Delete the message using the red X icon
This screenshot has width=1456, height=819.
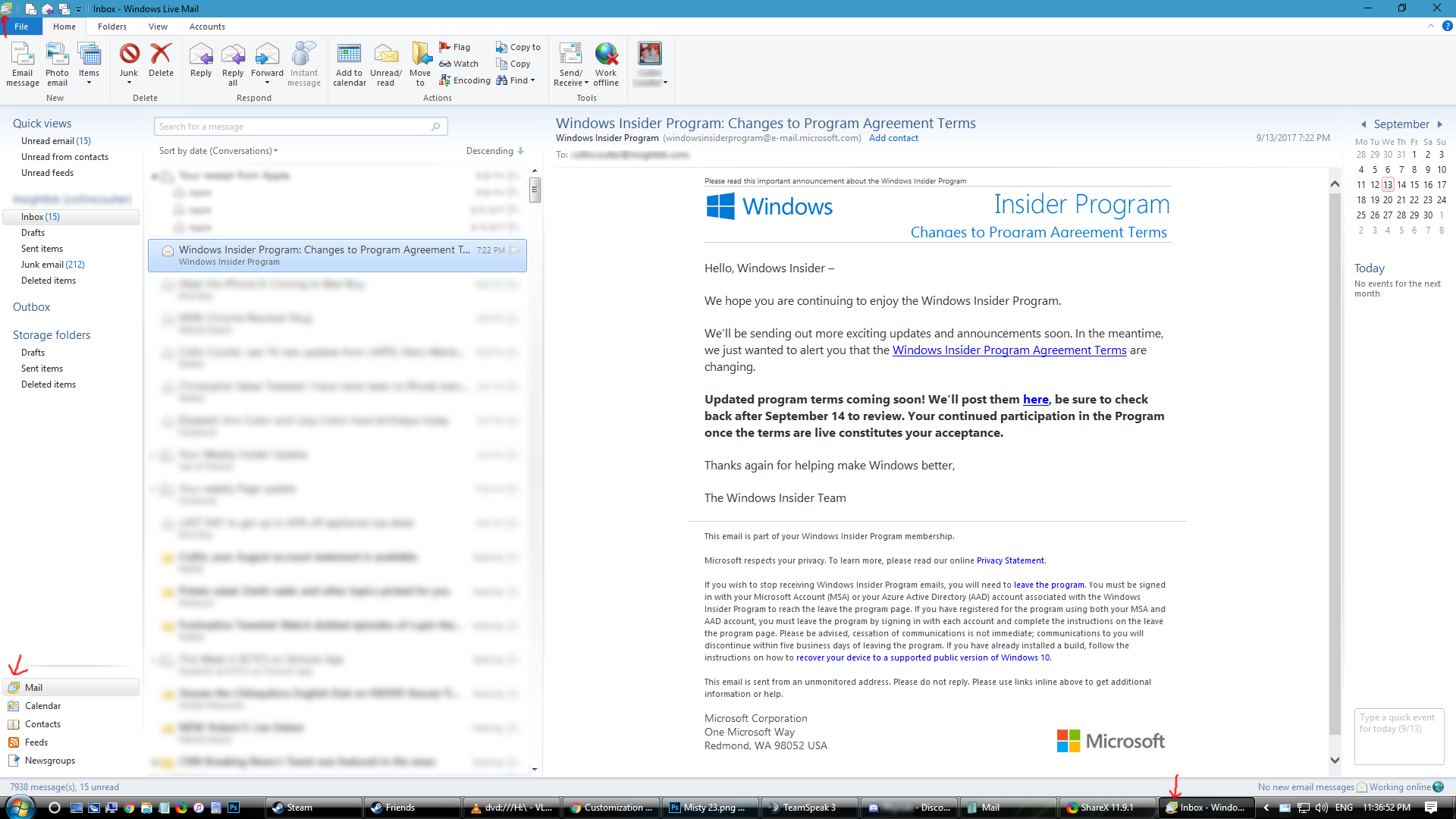[161, 55]
